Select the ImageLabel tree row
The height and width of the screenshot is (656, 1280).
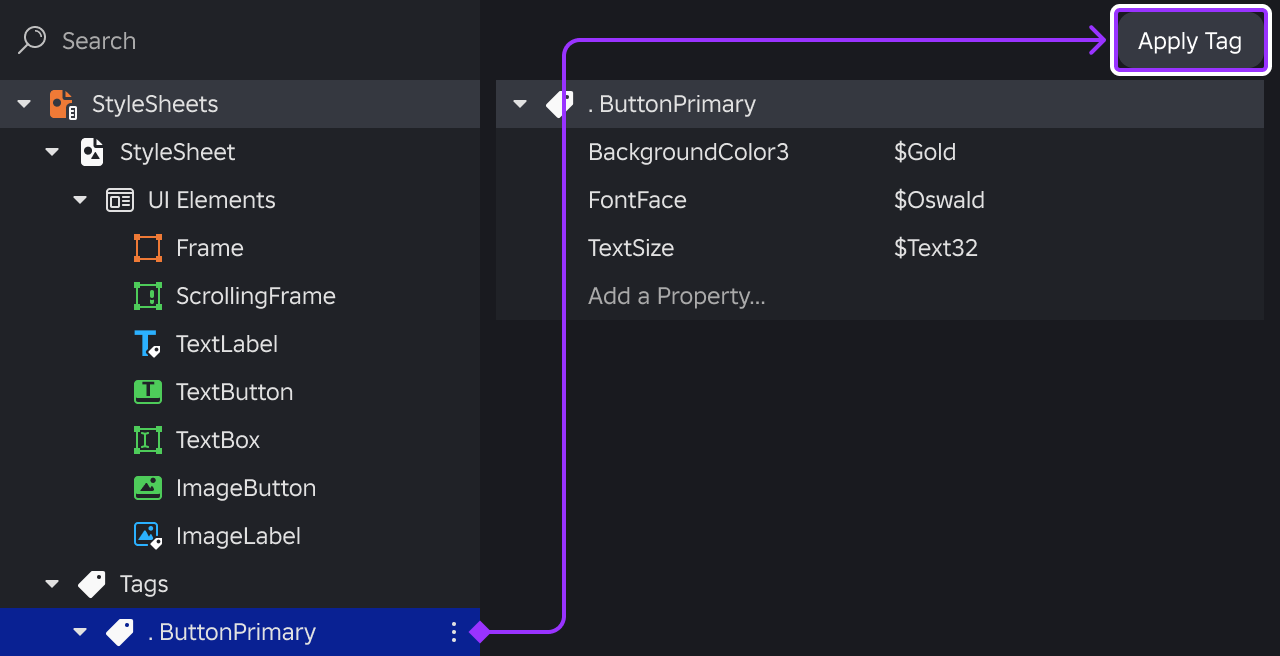coord(240,536)
